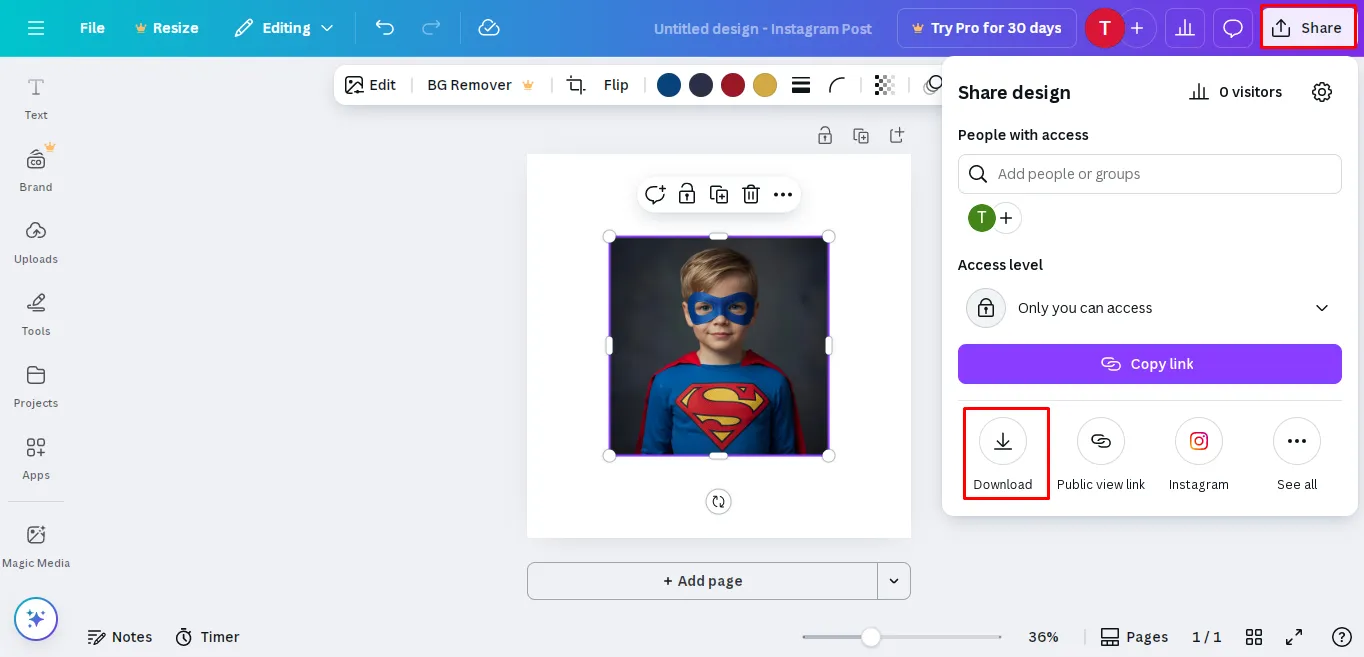Click the rotate handle below the image
Image resolution: width=1364 pixels, height=657 pixels.
718,501
